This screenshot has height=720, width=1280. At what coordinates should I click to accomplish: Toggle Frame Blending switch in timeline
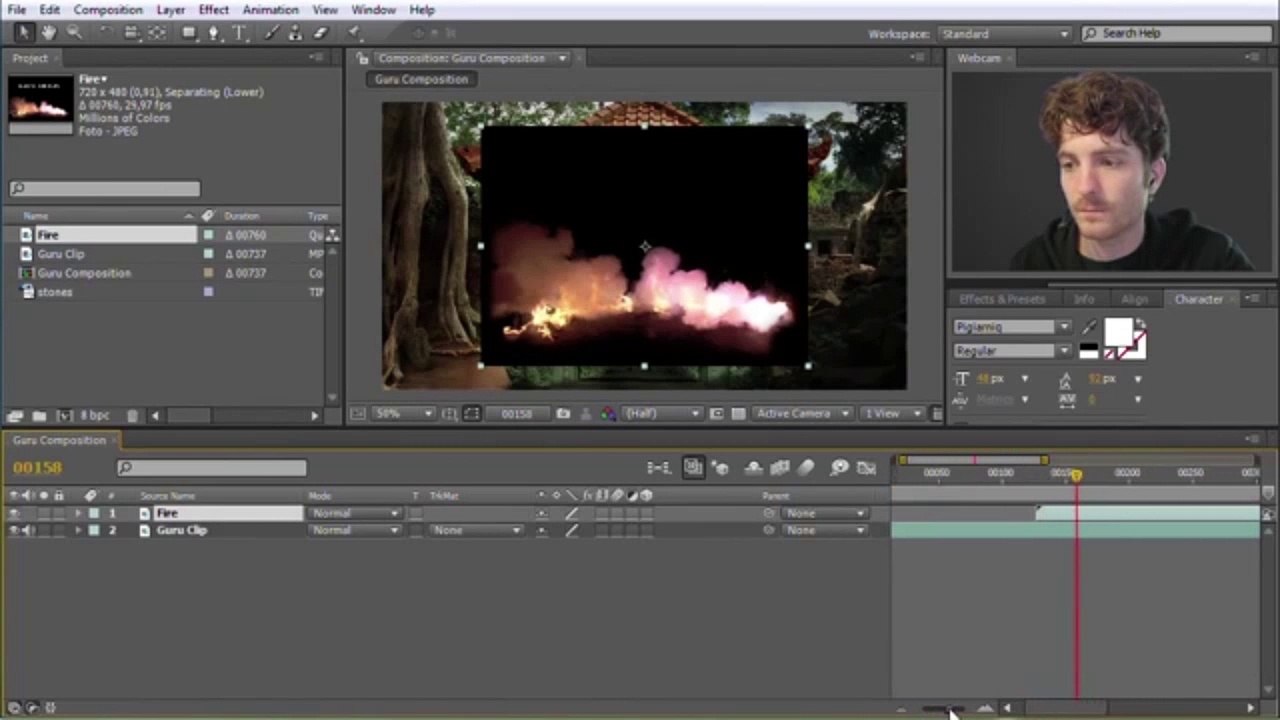coord(780,467)
